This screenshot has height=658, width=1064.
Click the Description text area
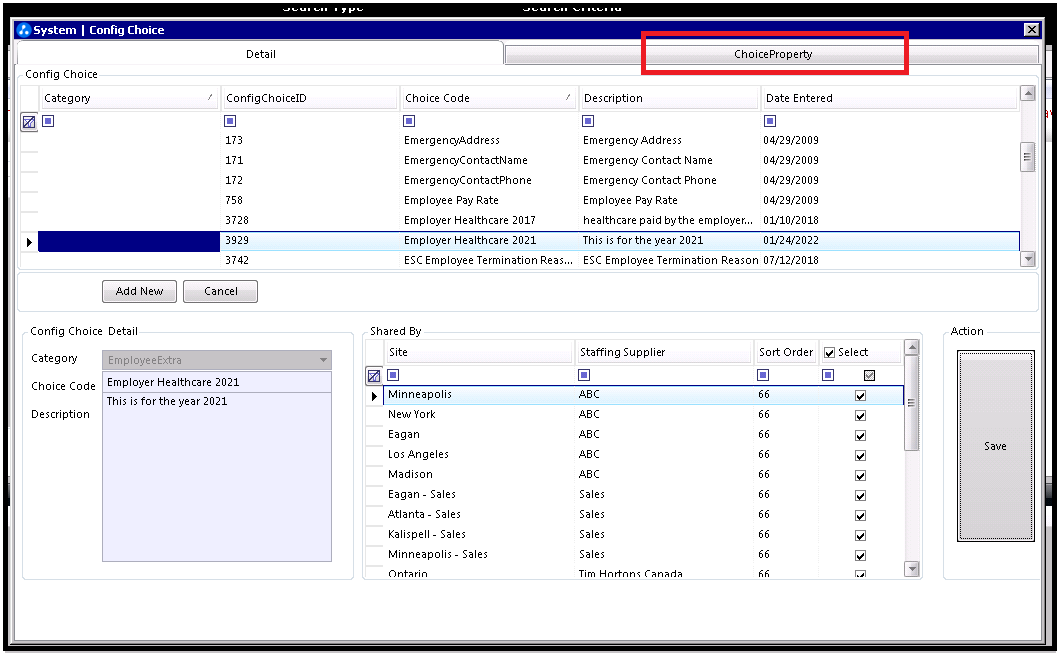217,477
